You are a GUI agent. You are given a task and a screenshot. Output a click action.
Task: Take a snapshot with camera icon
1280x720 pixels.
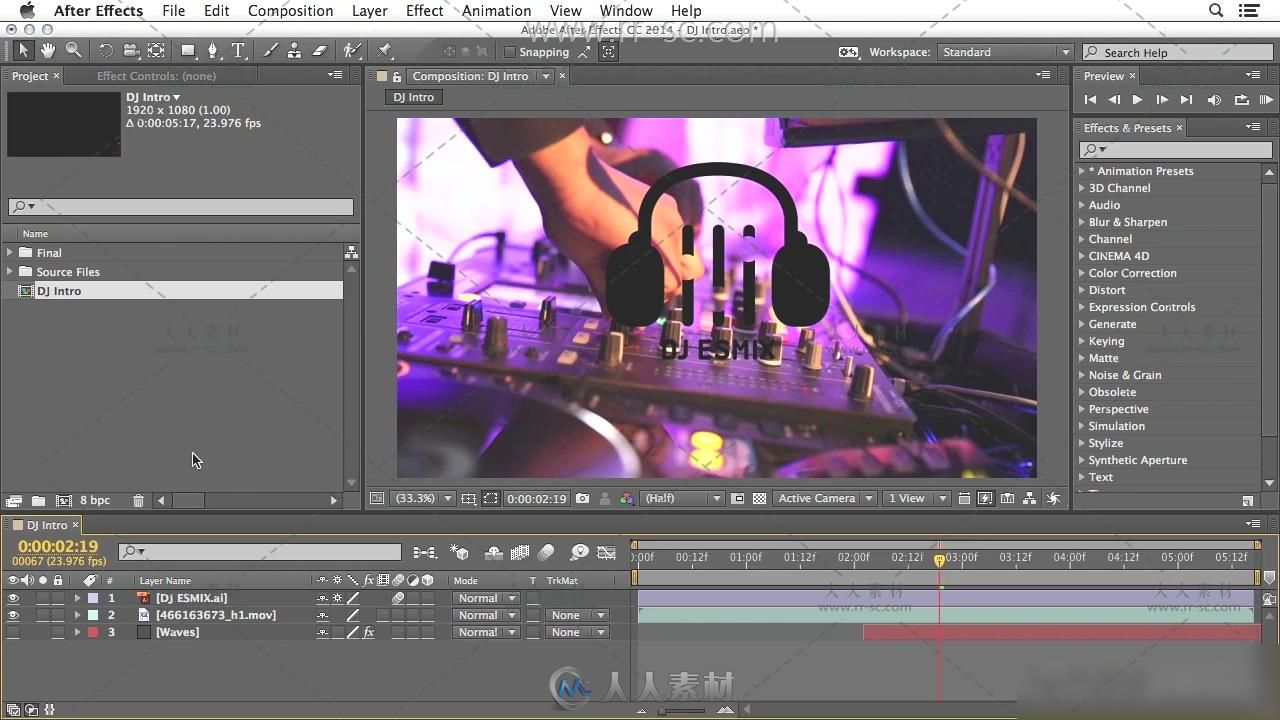583,498
